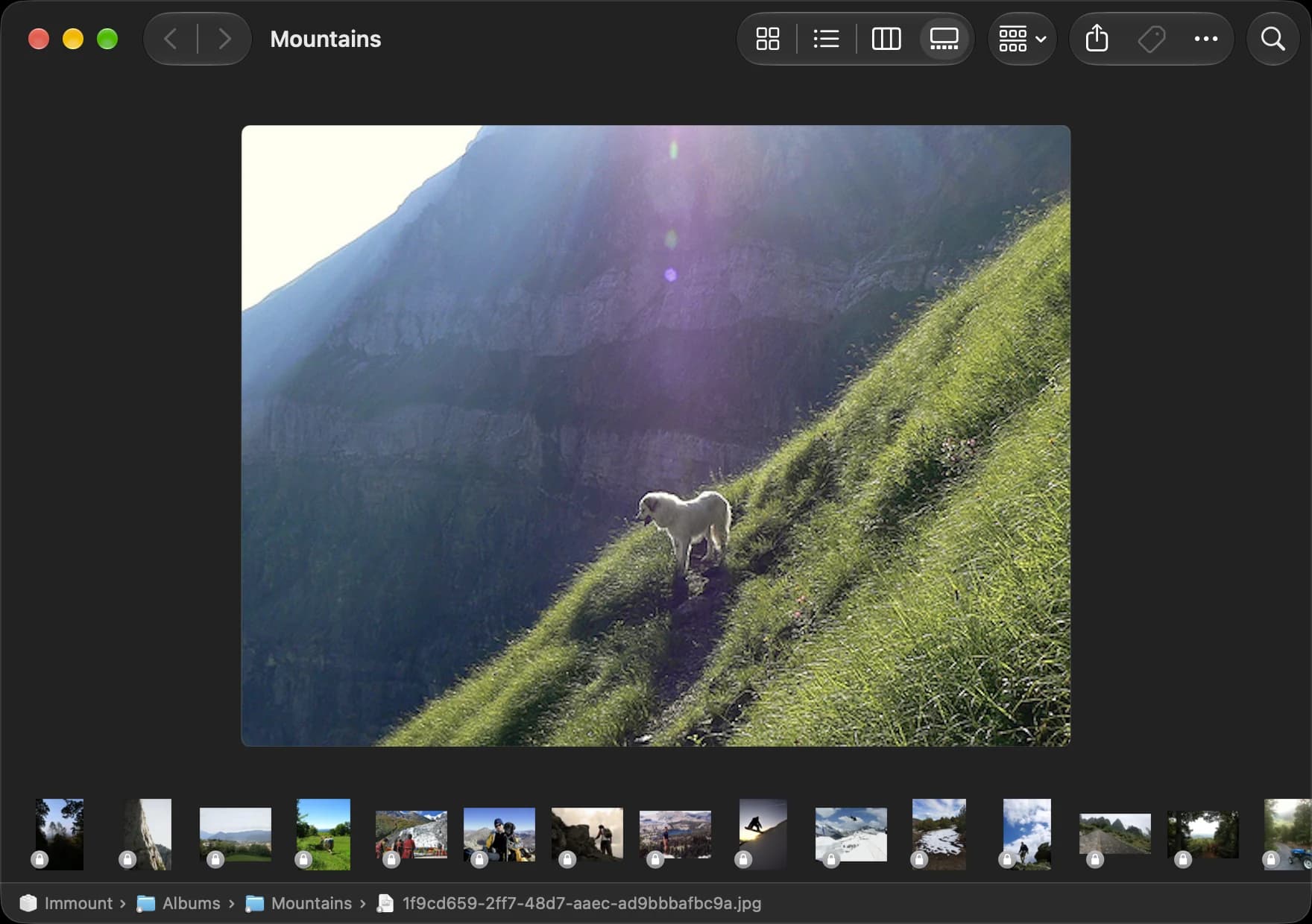
Task: Open the group-by options dropdown
Action: (x=1022, y=39)
